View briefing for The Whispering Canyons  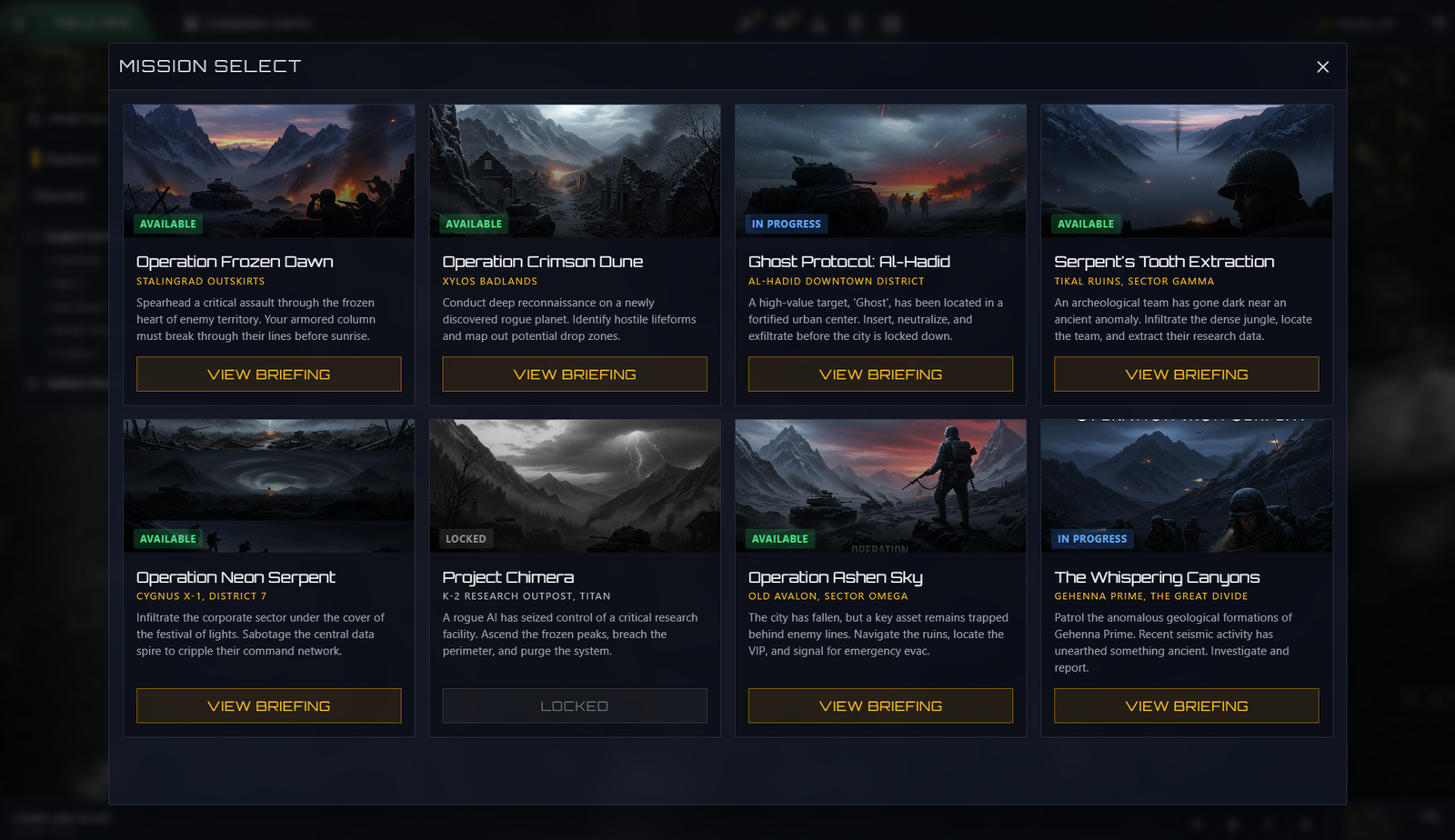click(1186, 706)
